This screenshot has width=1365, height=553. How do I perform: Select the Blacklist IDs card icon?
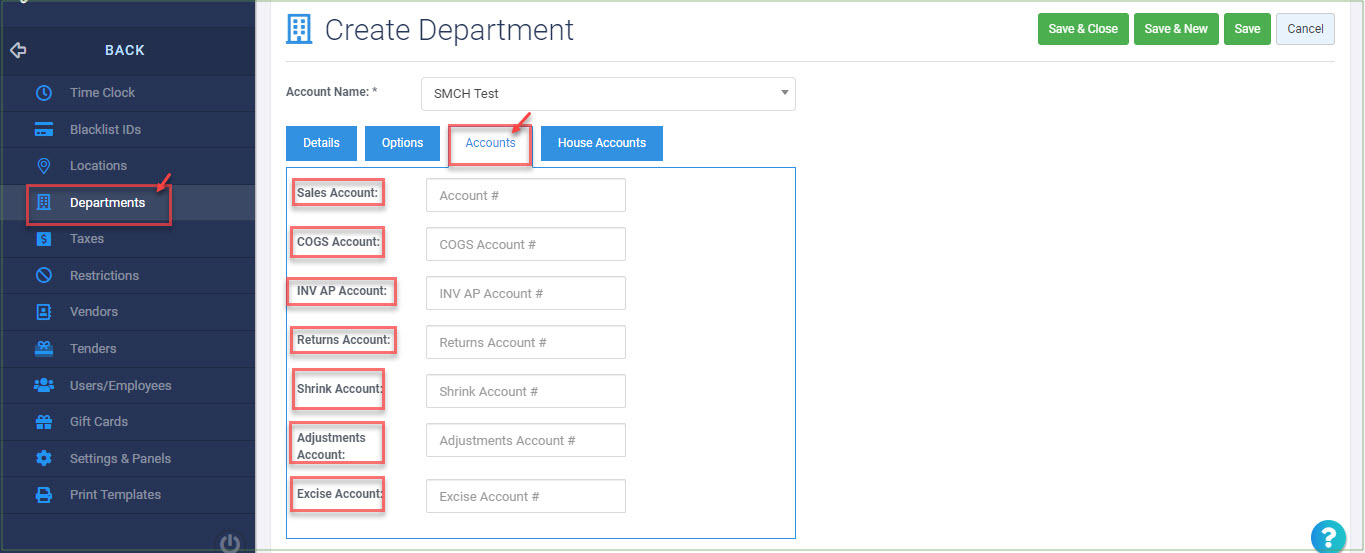pos(44,129)
